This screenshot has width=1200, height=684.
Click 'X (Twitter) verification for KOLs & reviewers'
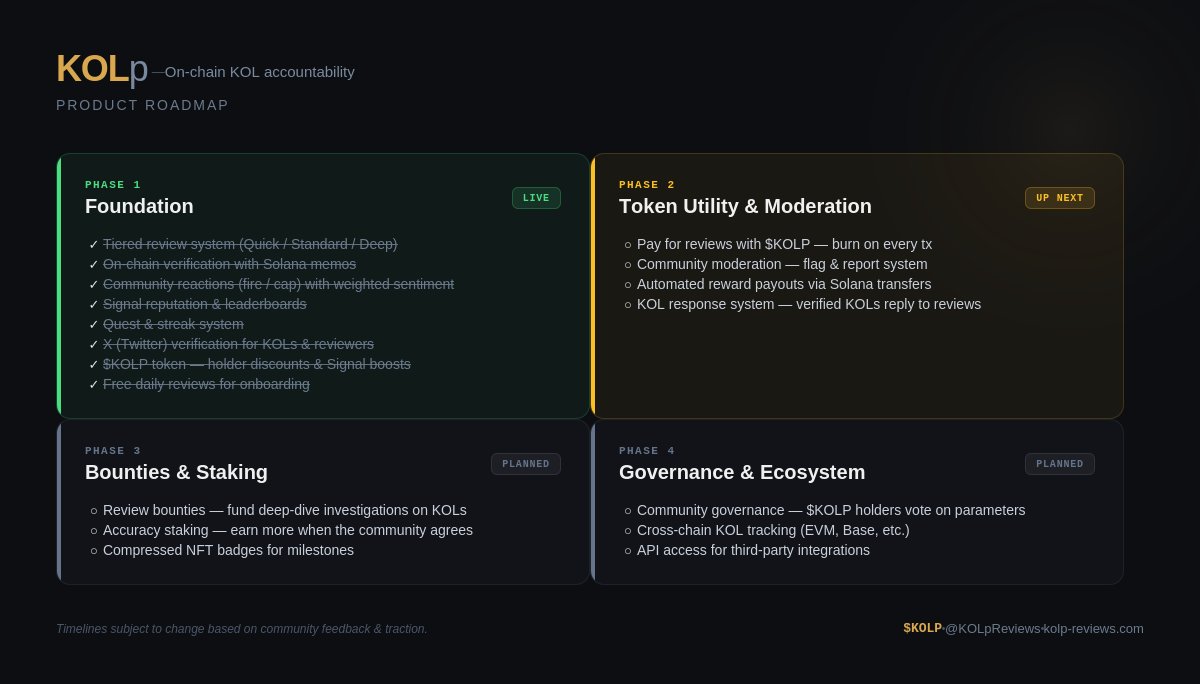238,344
